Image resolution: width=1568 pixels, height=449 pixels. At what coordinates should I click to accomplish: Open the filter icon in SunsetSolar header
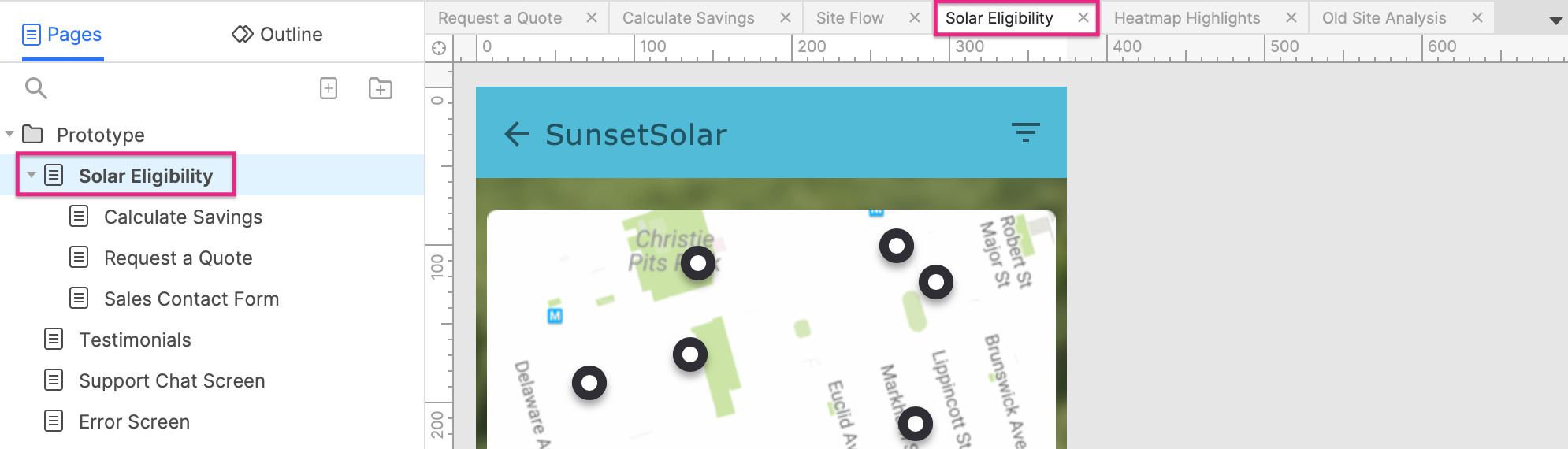(x=1025, y=132)
